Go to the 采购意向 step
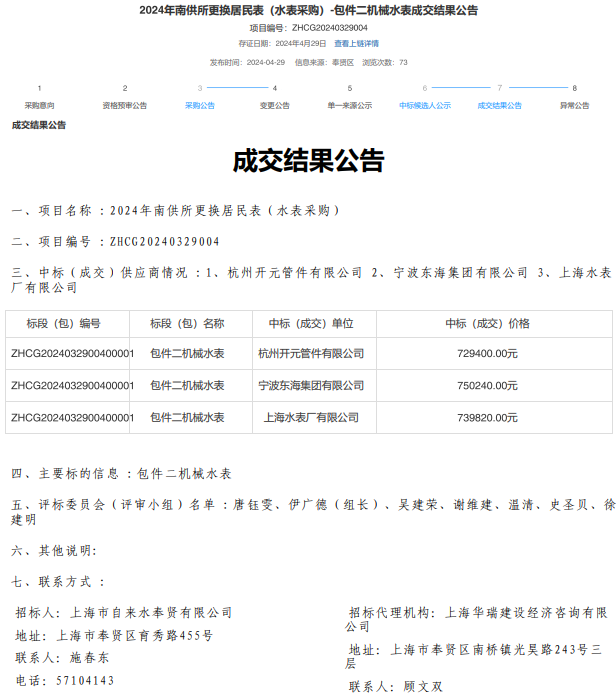Viewport: 616px width, 695px height. pos(40,105)
